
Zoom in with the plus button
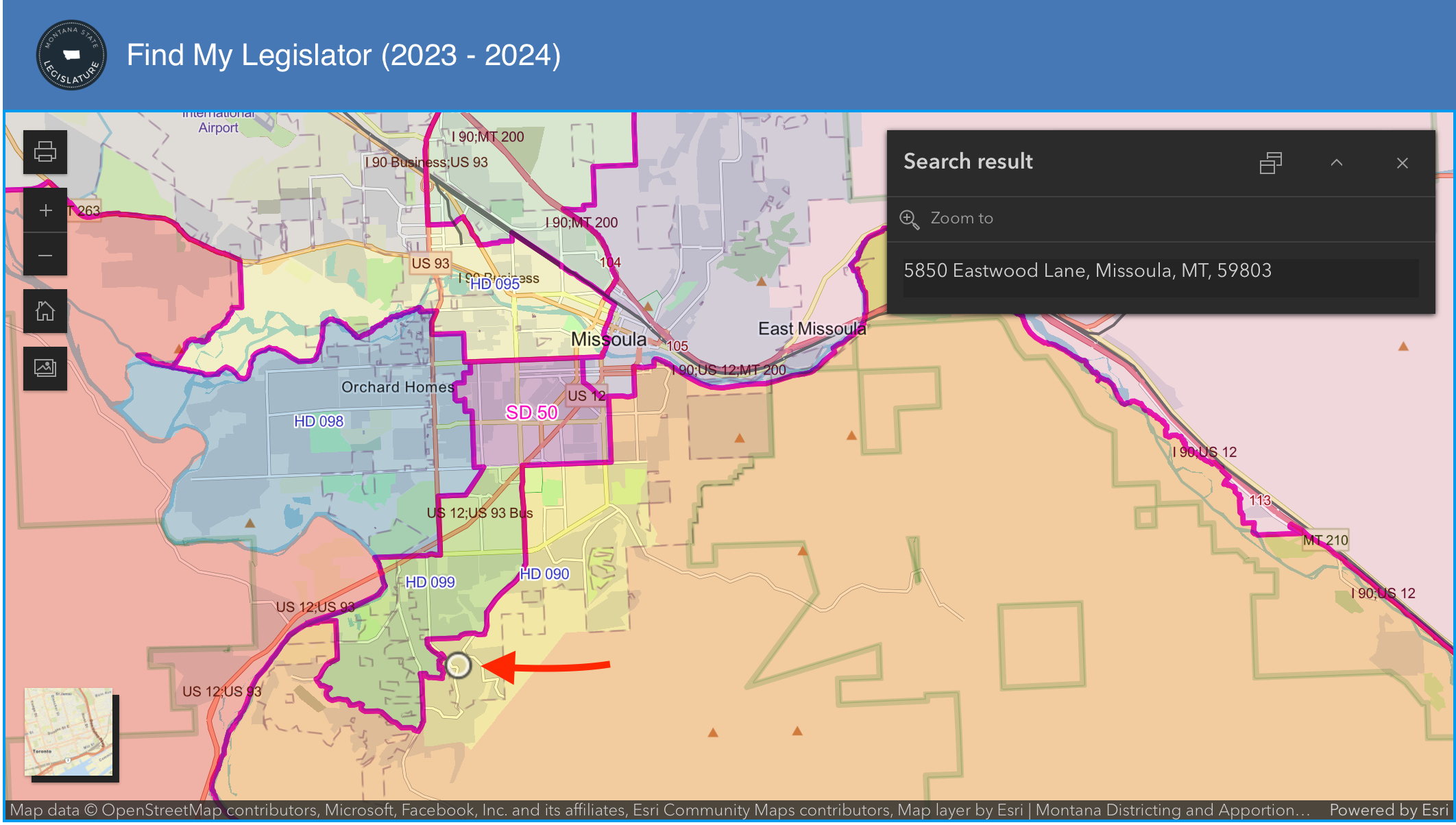tap(45, 210)
